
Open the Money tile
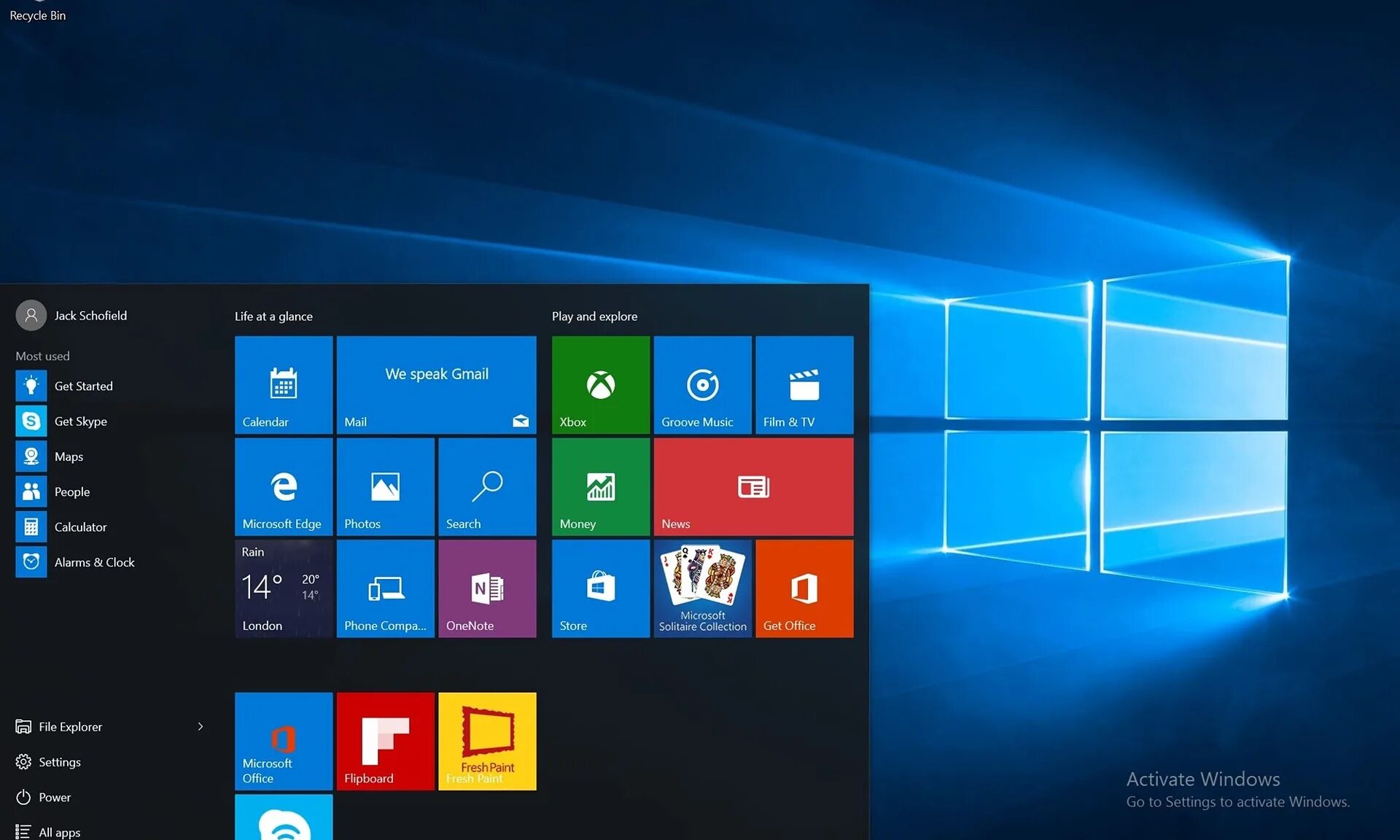[x=600, y=486]
